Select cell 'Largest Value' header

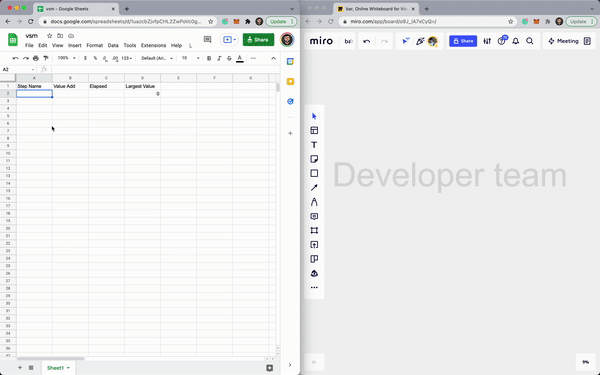click(142, 86)
